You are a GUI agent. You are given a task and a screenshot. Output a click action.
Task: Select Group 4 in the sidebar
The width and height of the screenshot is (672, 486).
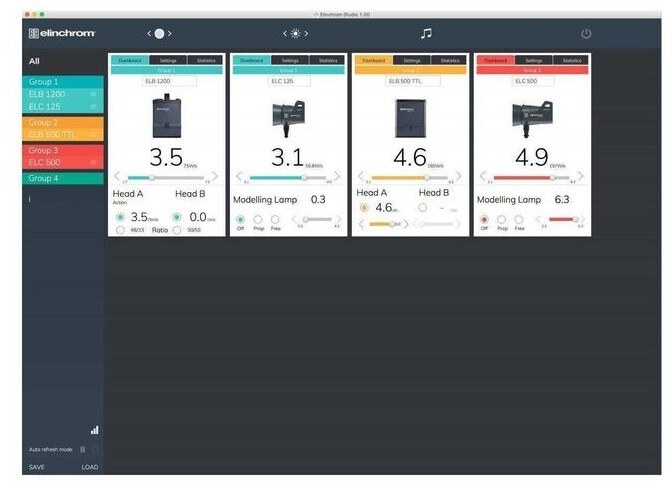pyautogui.click(x=62, y=178)
